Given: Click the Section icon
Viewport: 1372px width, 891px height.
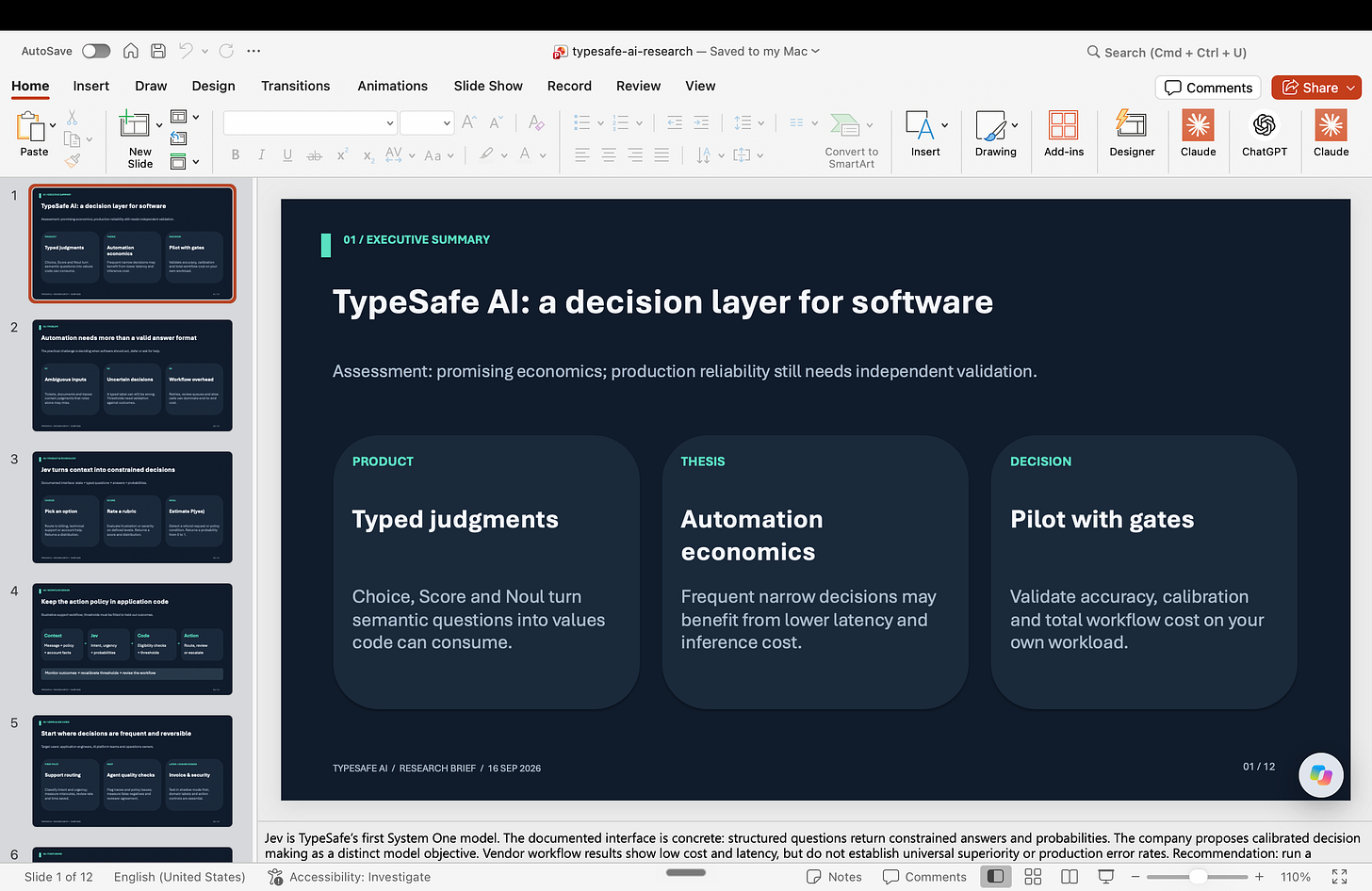Looking at the screenshot, I should [x=178, y=162].
